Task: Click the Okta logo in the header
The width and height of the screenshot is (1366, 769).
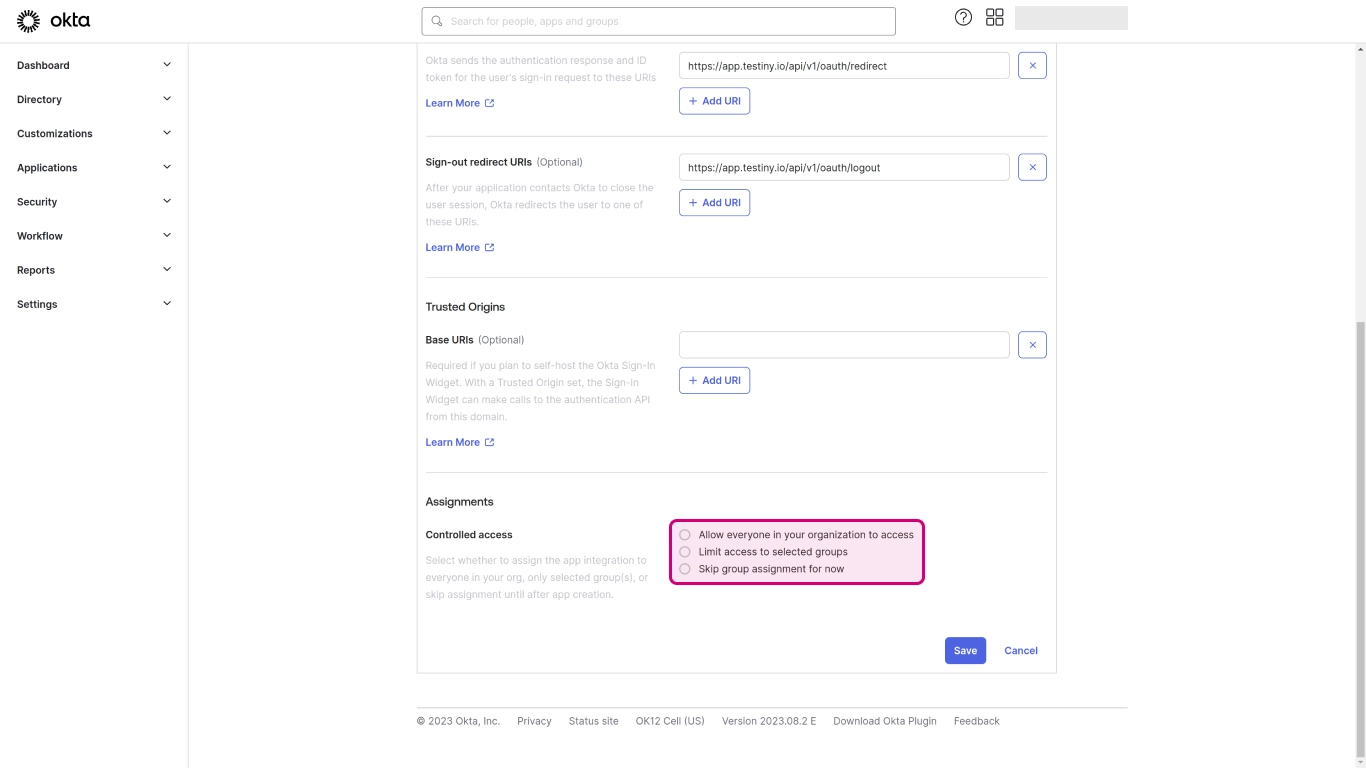Action: click(x=53, y=20)
